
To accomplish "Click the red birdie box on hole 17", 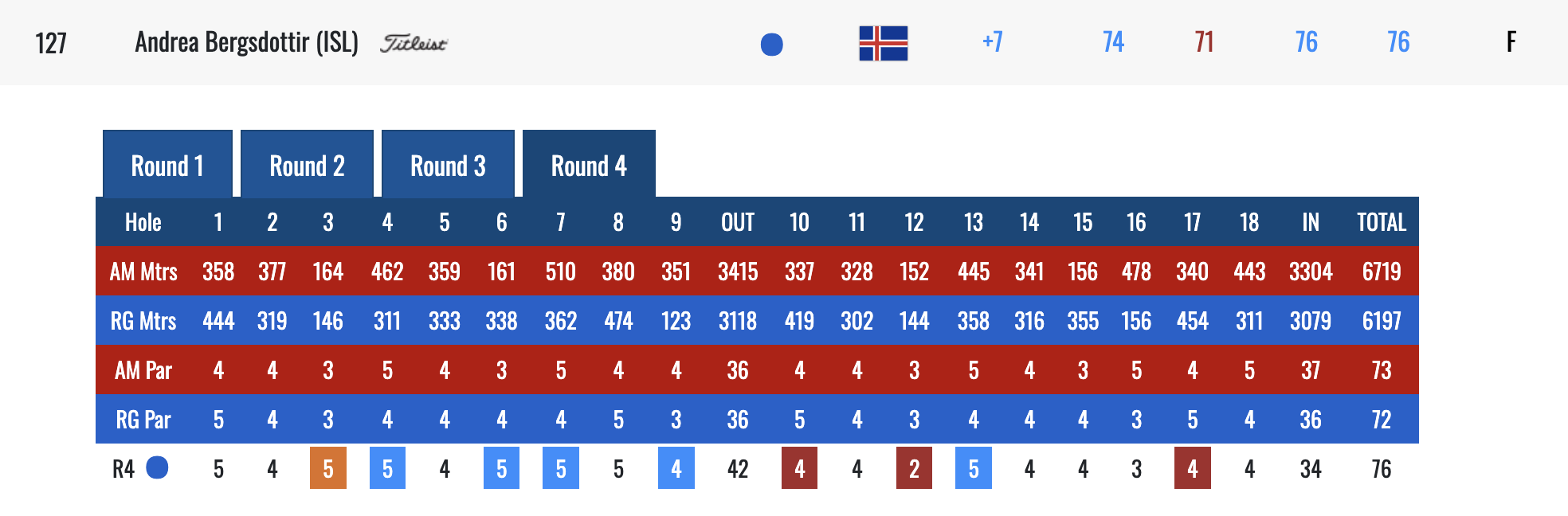I will click(1192, 468).
